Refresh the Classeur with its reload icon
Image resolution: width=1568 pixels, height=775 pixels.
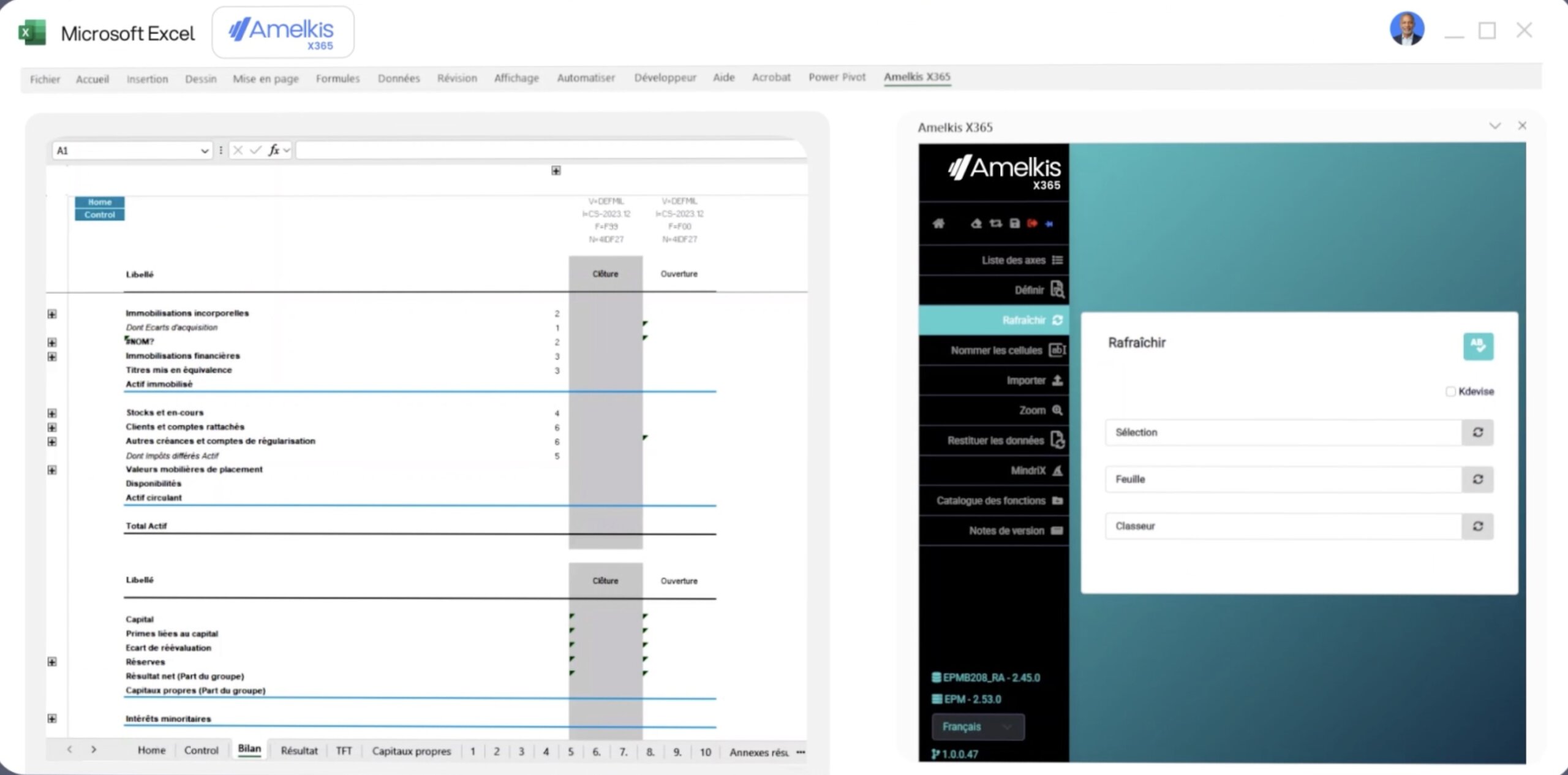click(x=1477, y=526)
